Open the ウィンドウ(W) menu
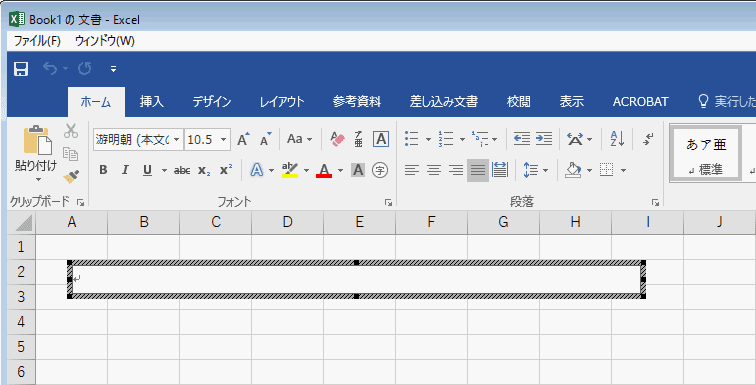The width and height of the screenshot is (756, 385). 105,41
